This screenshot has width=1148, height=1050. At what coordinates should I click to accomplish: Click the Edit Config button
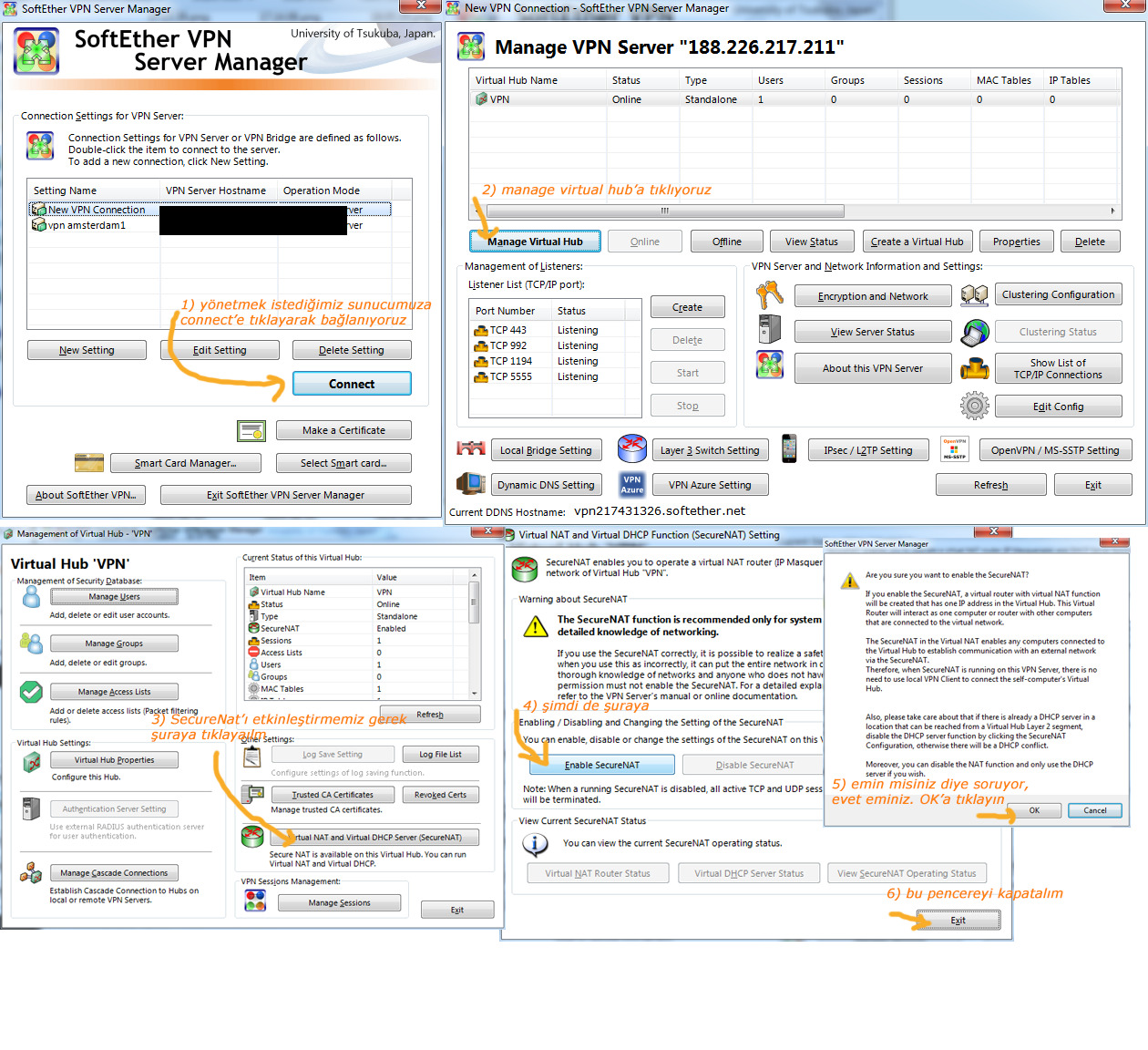(x=1058, y=407)
